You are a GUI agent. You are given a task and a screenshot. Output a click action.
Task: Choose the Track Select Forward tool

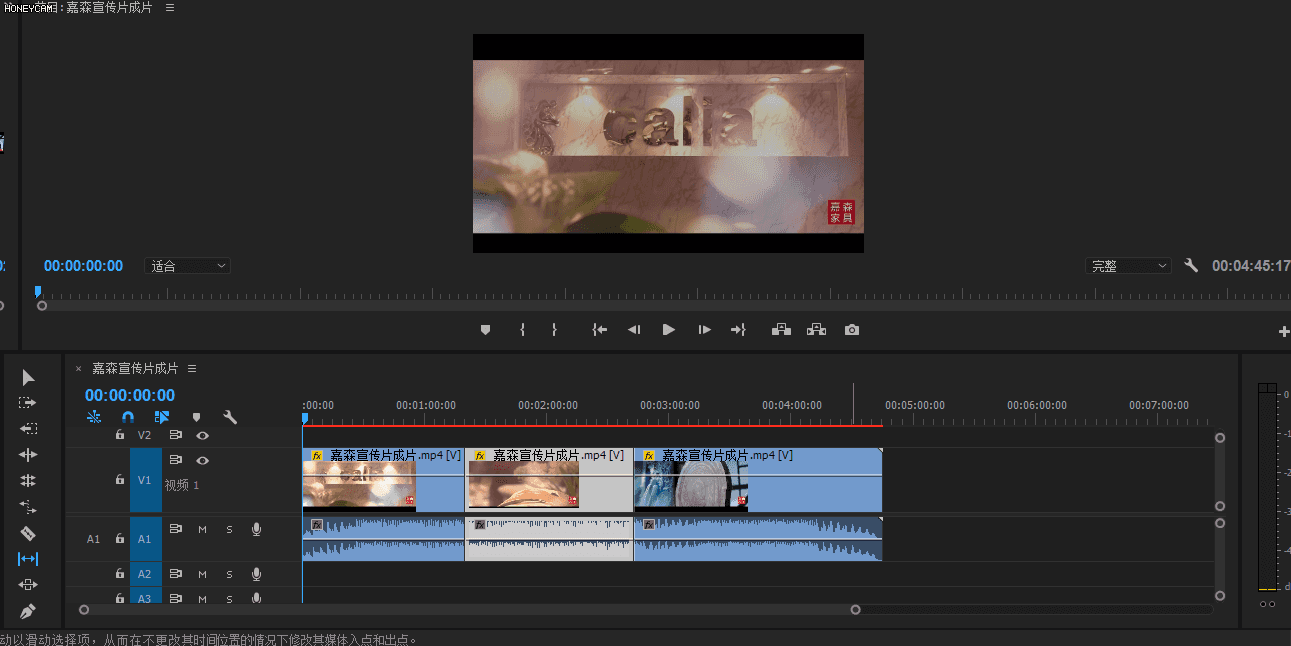[x=28, y=403]
